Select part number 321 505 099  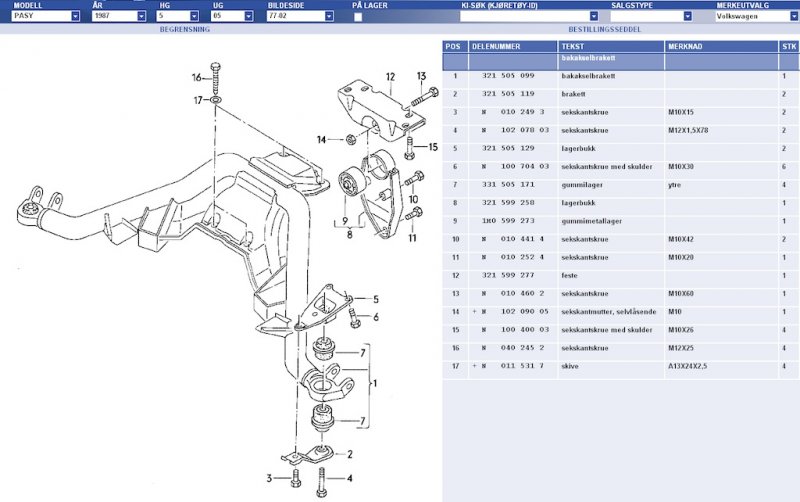(508, 76)
